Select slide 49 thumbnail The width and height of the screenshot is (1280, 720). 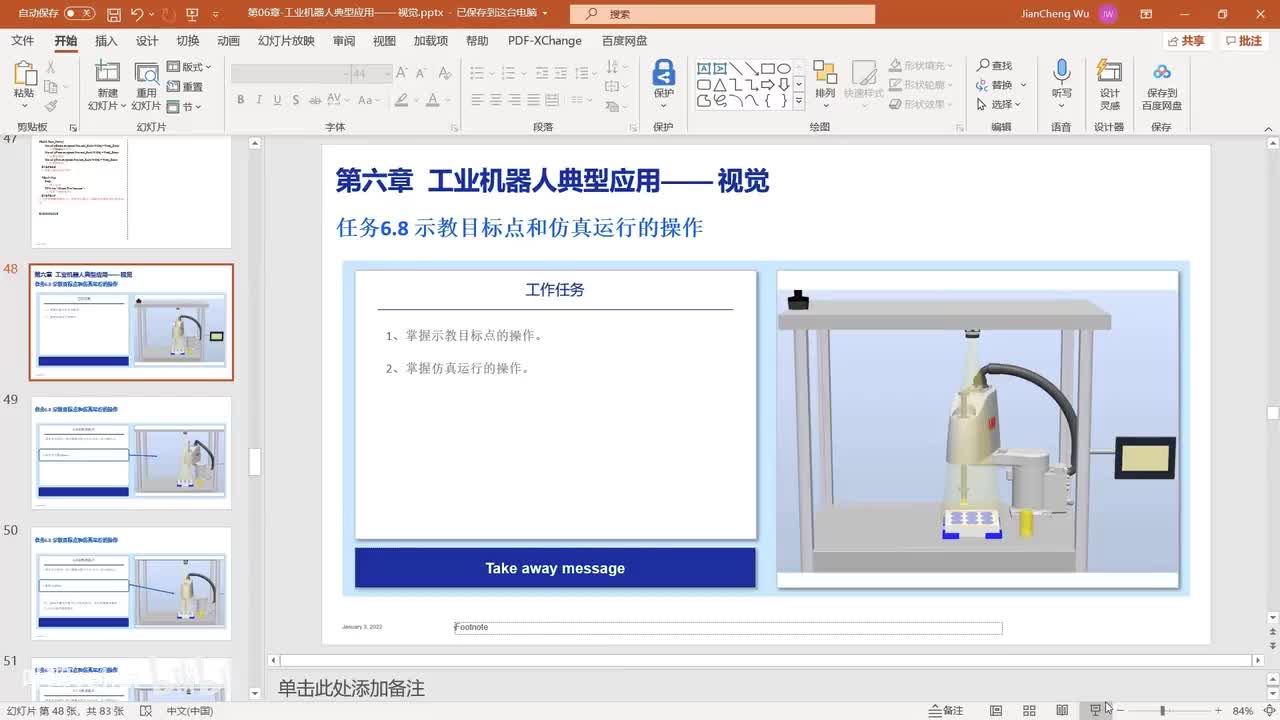131,452
